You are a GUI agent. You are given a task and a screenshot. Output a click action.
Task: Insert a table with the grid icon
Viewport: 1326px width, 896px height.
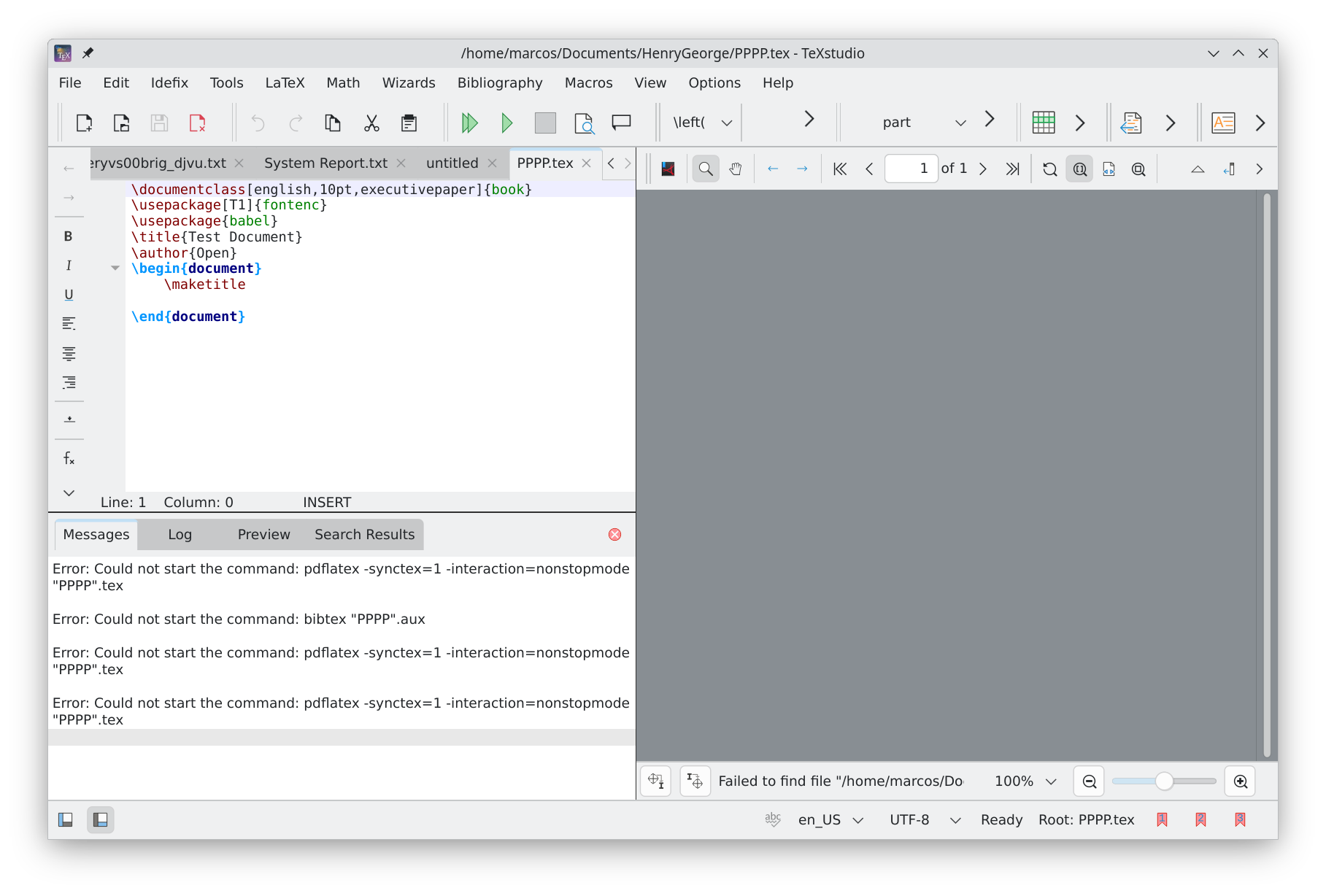(x=1044, y=123)
